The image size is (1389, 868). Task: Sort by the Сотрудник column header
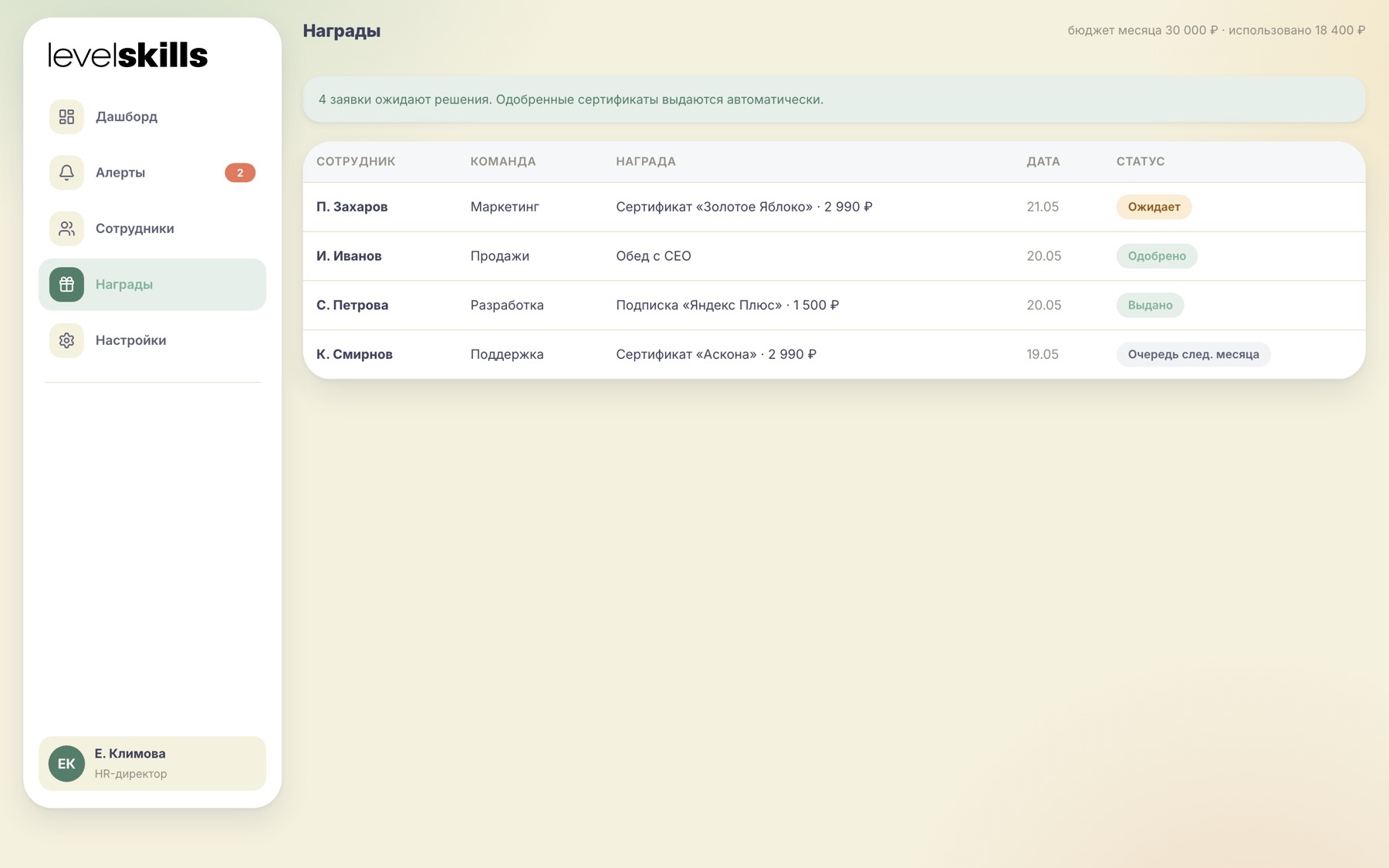pos(356,161)
